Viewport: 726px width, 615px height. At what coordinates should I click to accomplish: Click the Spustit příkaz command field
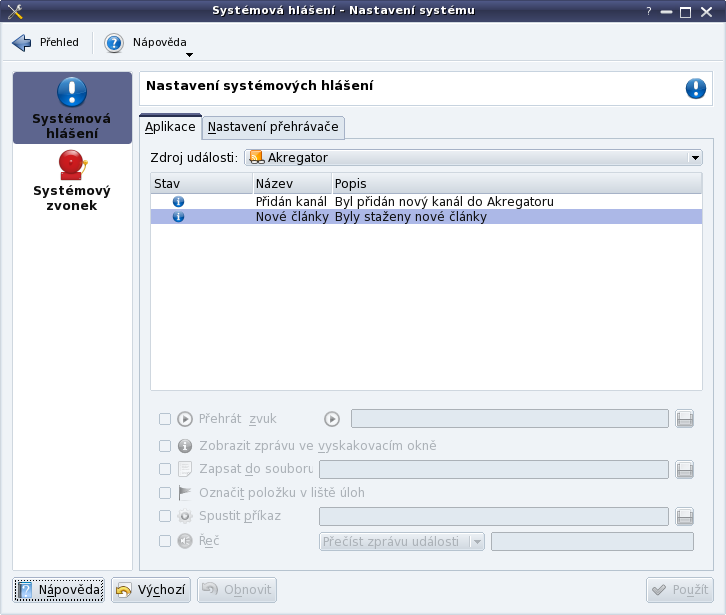click(x=494, y=516)
